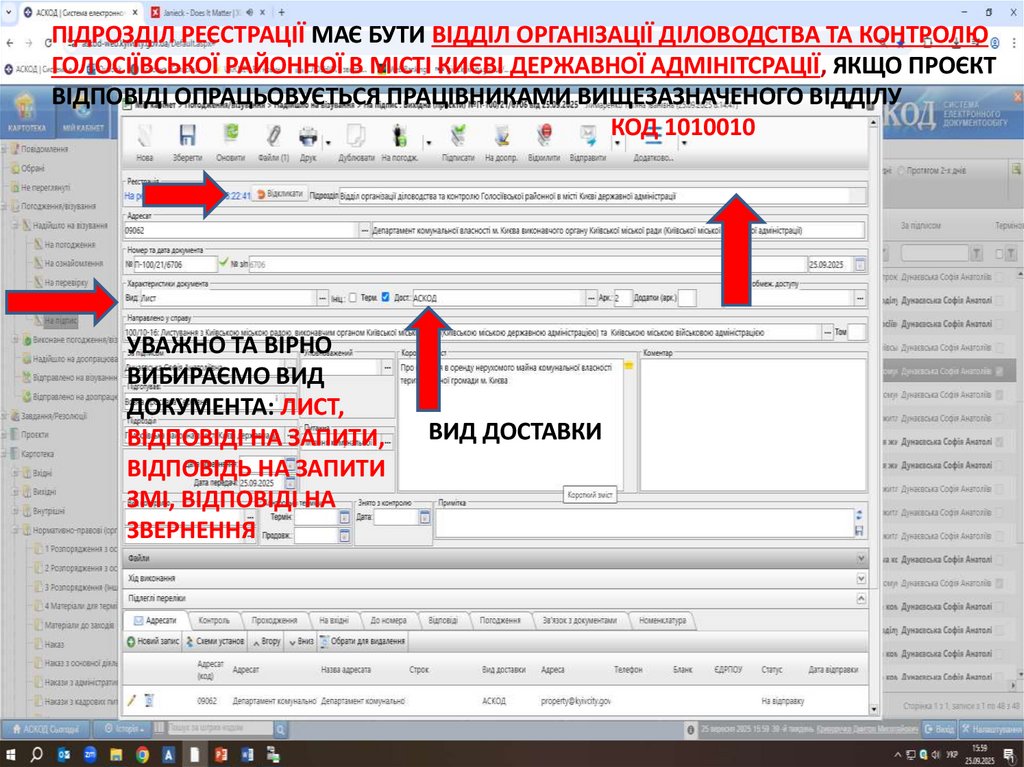Select the Протягом 2-х днів radio option
This screenshot has height=767, width=1024.
point(902,171)
